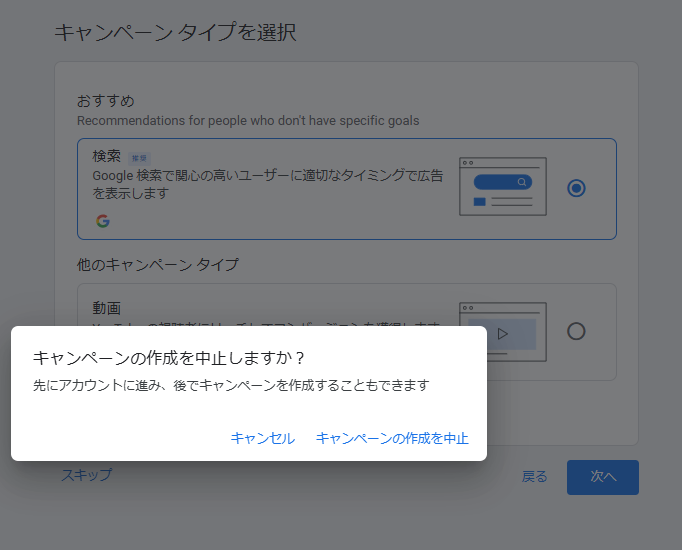Image resolution: width=682 pixels, height=550 pixels.
Task: Click the 動画 card title text
Action: (107, 308)
